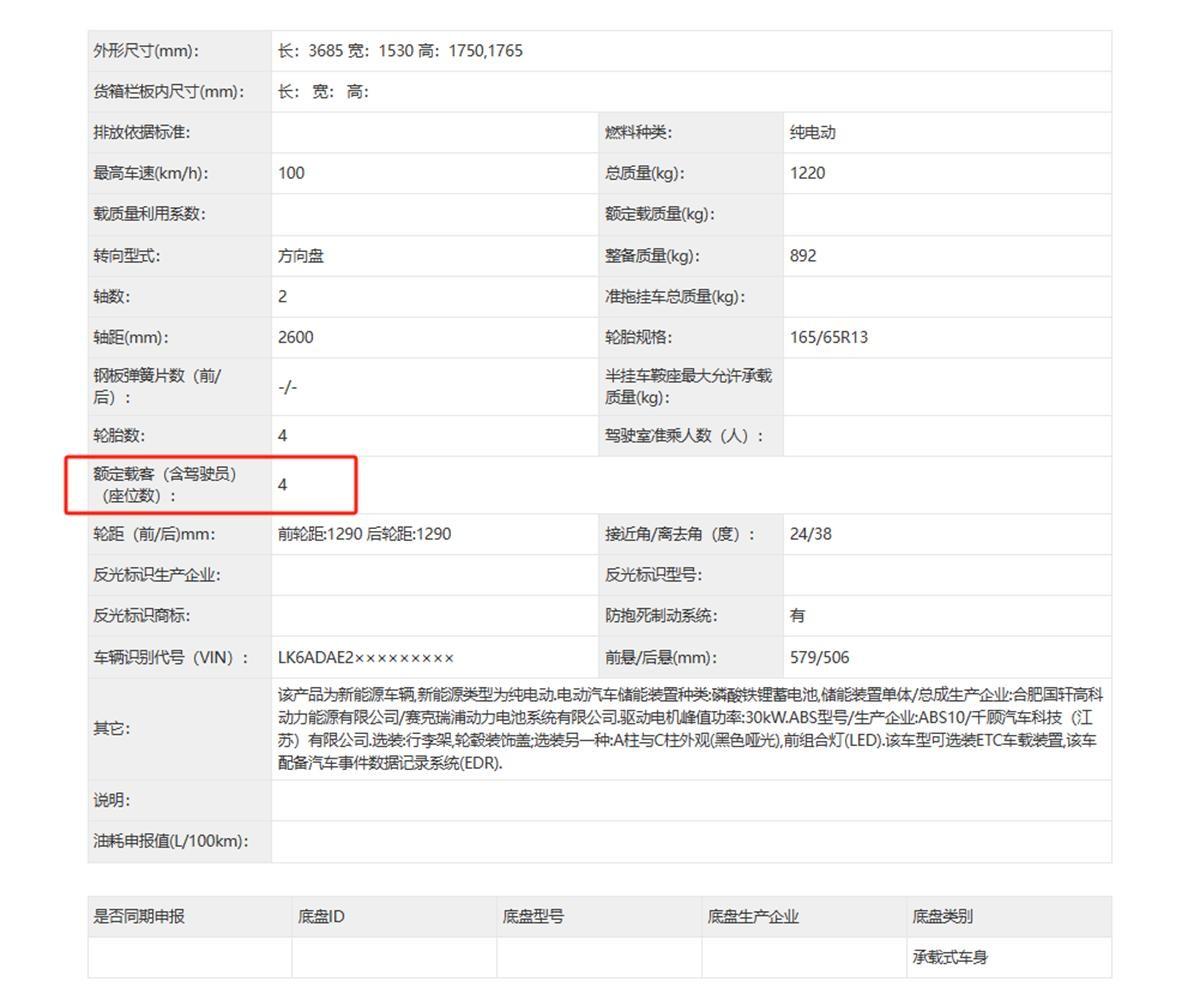Click the 是否同期申报 column header
This screenshot has width=1200, height=1008.
(139, 916)
